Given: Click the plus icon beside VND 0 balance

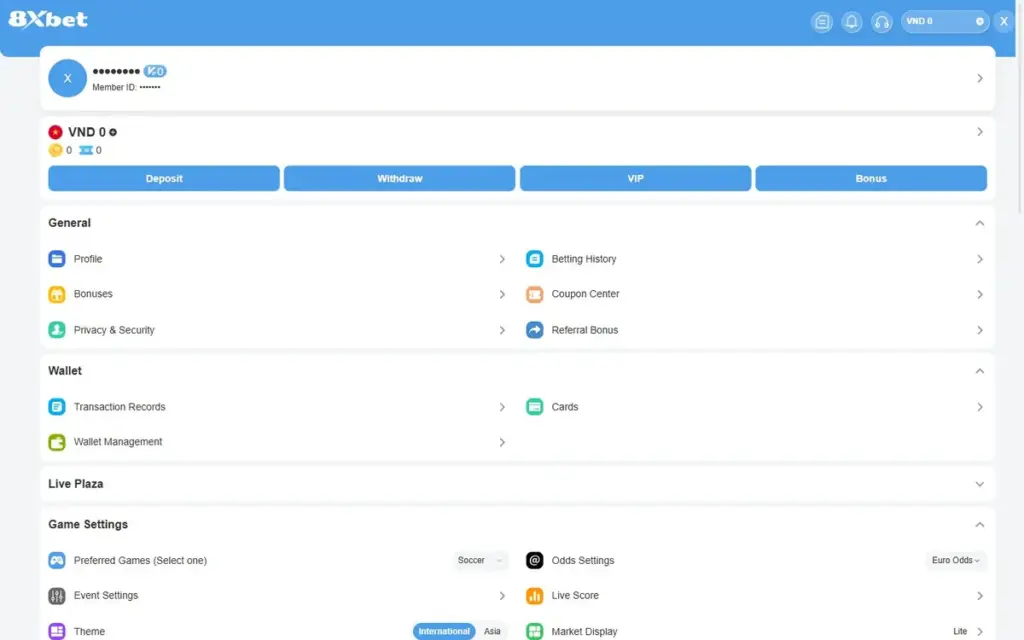Looking at the screenshot, I should pyautogui.click(x=113, y=133).
